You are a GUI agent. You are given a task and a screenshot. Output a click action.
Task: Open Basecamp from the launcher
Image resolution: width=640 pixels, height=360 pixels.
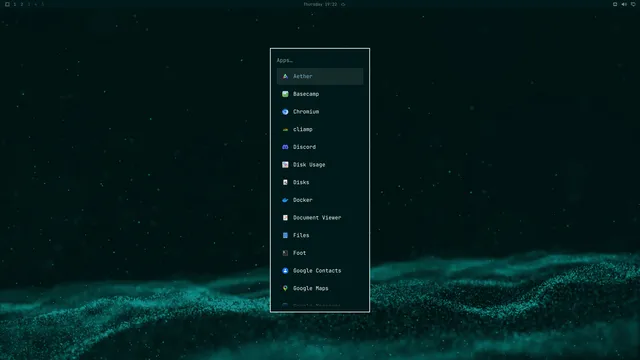point(320,94)
